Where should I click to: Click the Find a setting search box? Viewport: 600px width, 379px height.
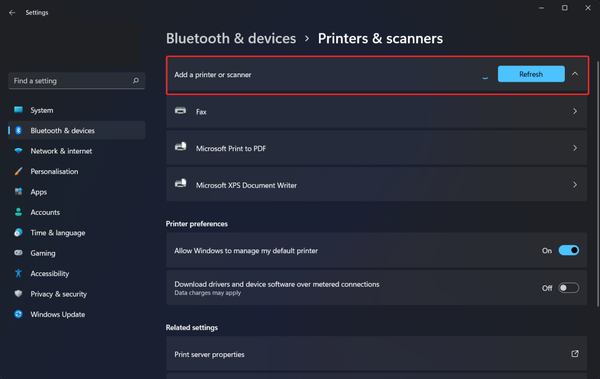click(77, 81)
